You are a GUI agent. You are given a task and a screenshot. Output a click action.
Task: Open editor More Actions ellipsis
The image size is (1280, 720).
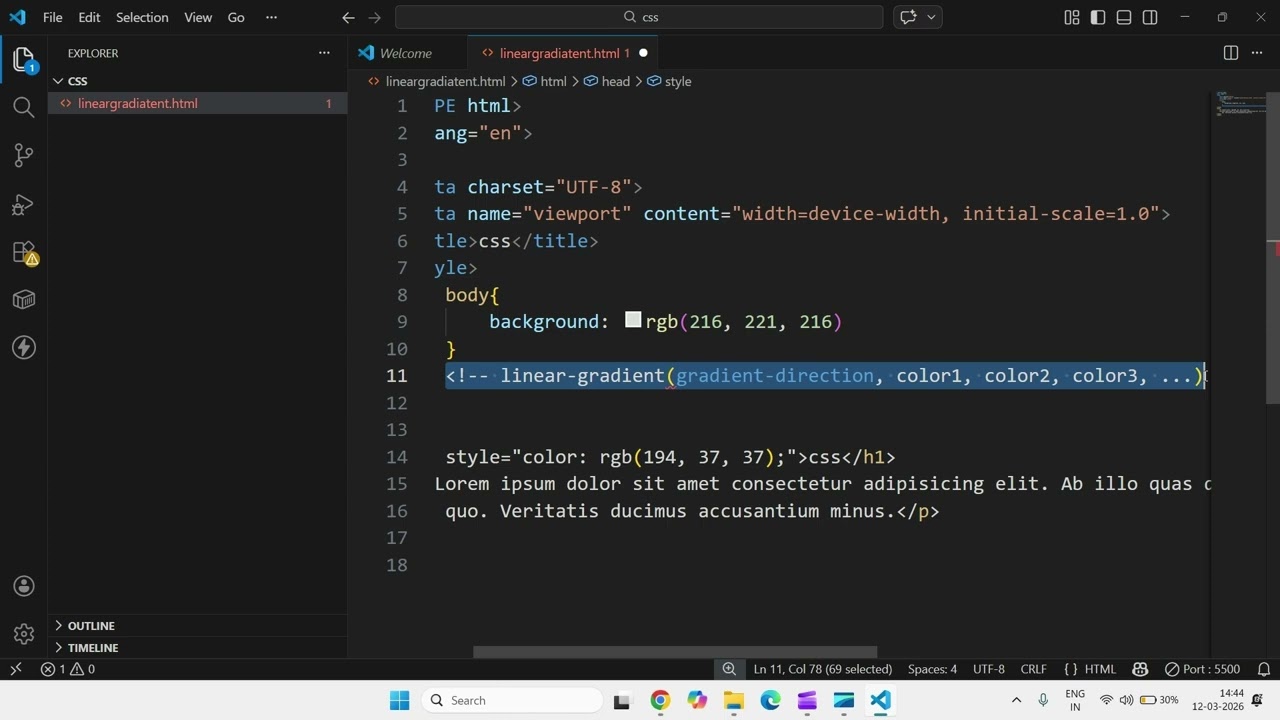click(x=1258, y=53)
